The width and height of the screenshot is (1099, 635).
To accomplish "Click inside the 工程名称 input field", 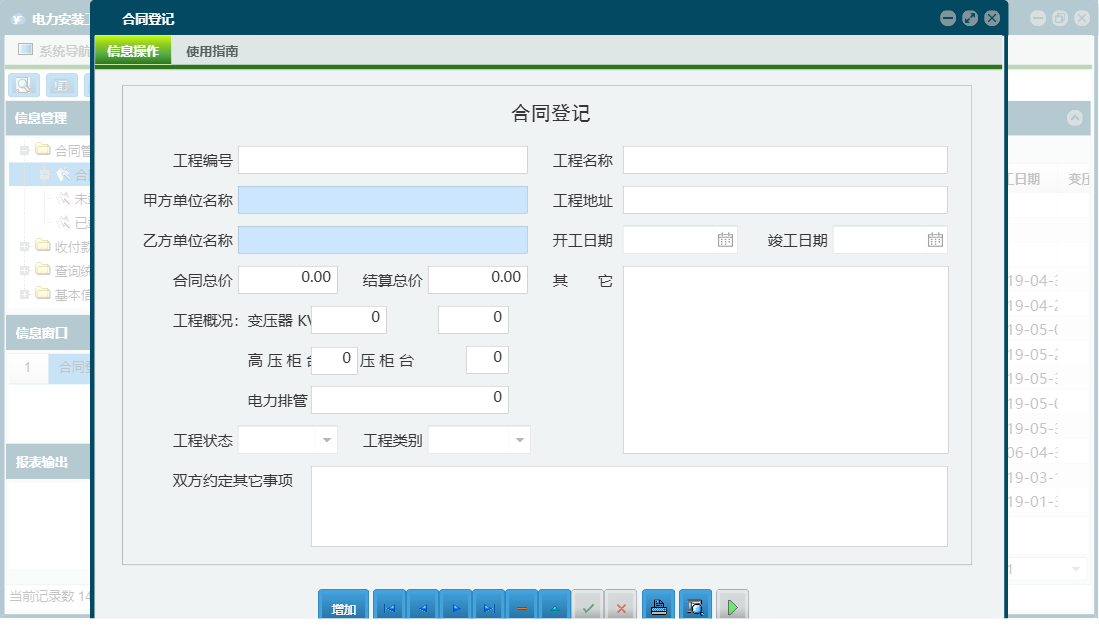I will pos(785,159).
